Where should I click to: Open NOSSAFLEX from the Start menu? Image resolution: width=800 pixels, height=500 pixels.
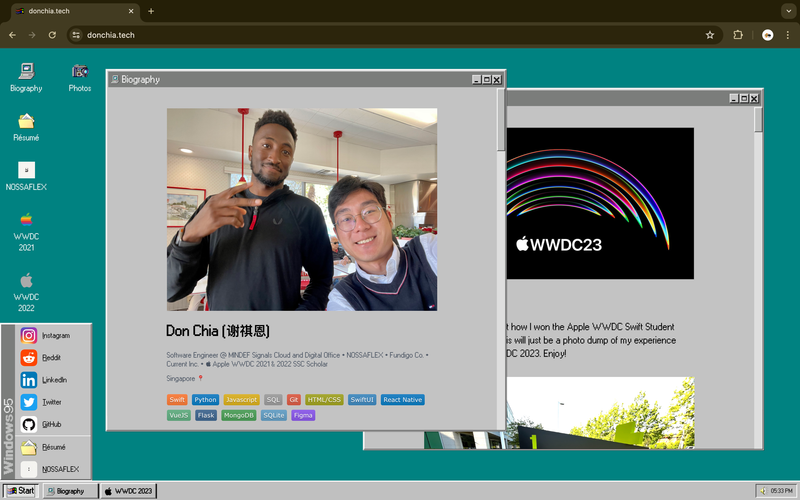point(53,469)
